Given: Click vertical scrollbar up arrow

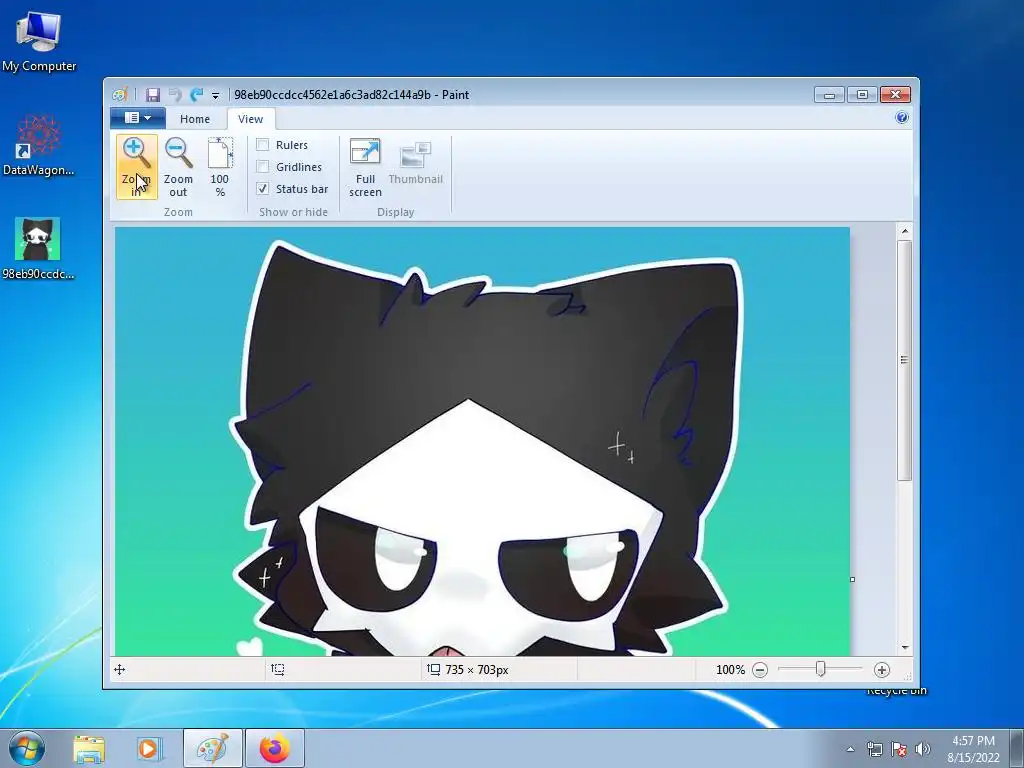Looking at the screenshot, I should (904, 231).
